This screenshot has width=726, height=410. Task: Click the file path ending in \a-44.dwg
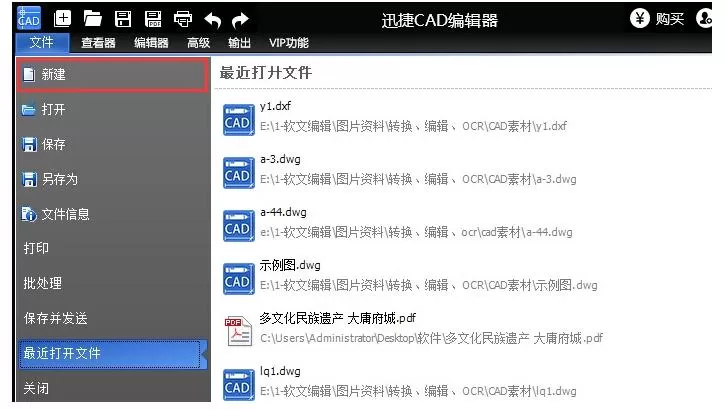(416, 232)
